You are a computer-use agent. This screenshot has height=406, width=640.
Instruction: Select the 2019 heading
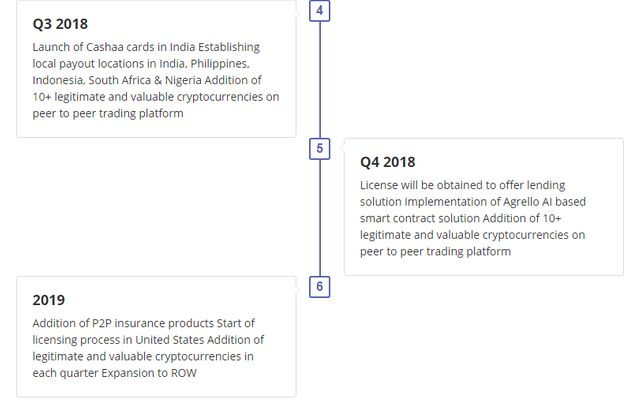tap(49, 300)
